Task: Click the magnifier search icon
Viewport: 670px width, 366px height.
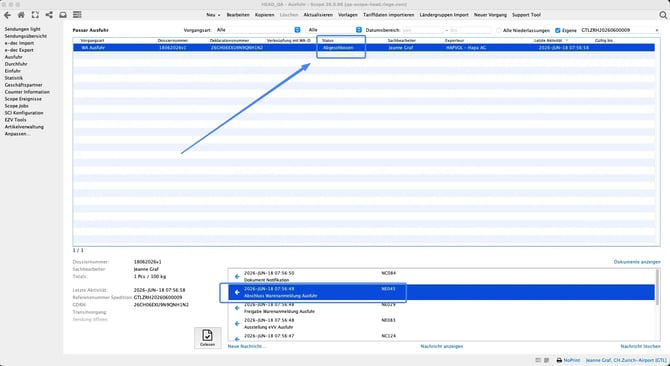Action: tap(663, 15)
